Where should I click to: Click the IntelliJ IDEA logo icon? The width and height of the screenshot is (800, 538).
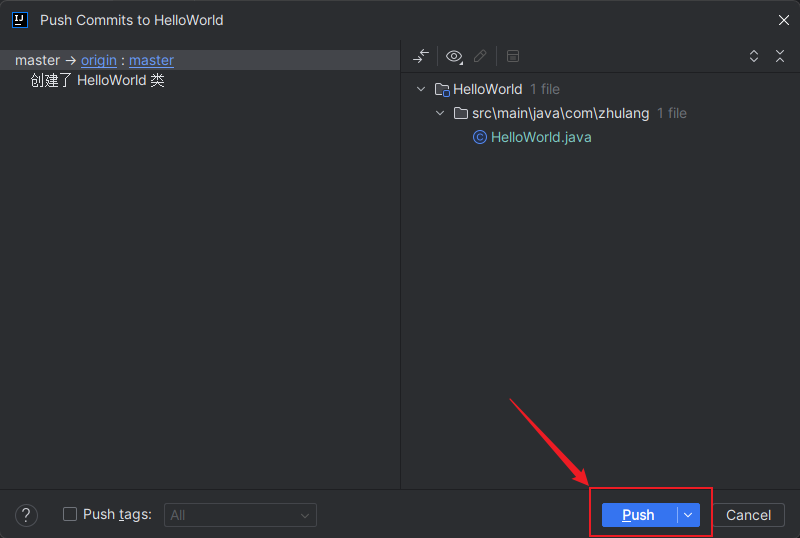click(x=20, y=20)
